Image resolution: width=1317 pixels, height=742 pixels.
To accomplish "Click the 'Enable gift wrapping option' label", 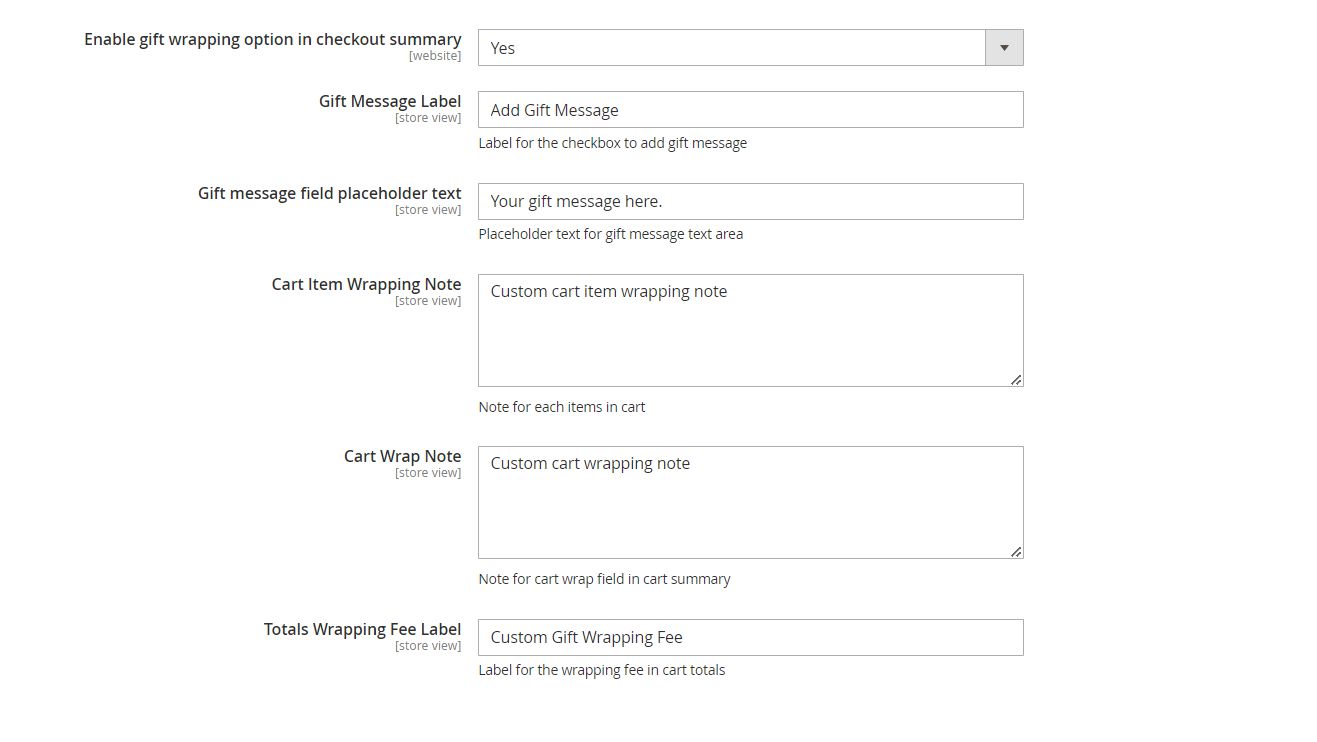I will click(x=272, y=40).
